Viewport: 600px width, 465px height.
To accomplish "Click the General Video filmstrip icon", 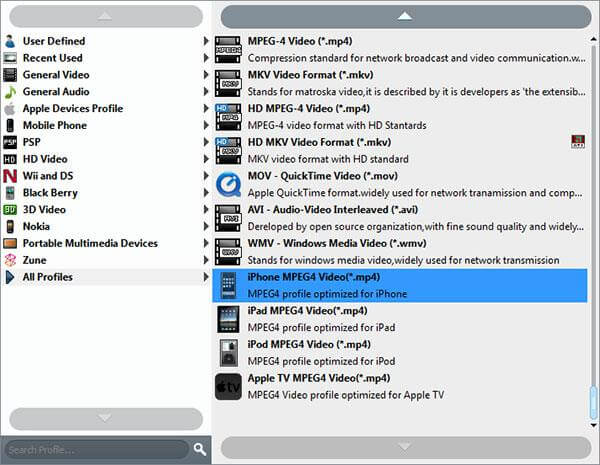I will pos(10,75).
